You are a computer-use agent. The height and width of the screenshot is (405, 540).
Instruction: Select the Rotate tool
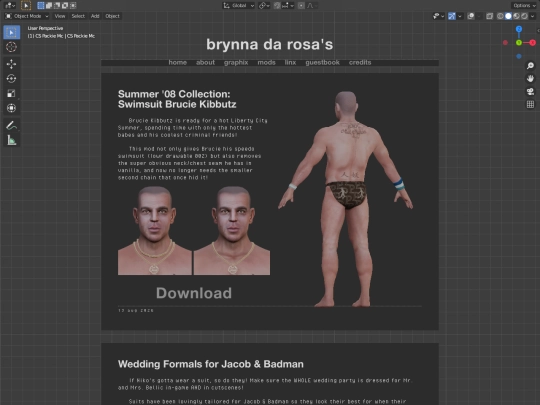point(11,79)
